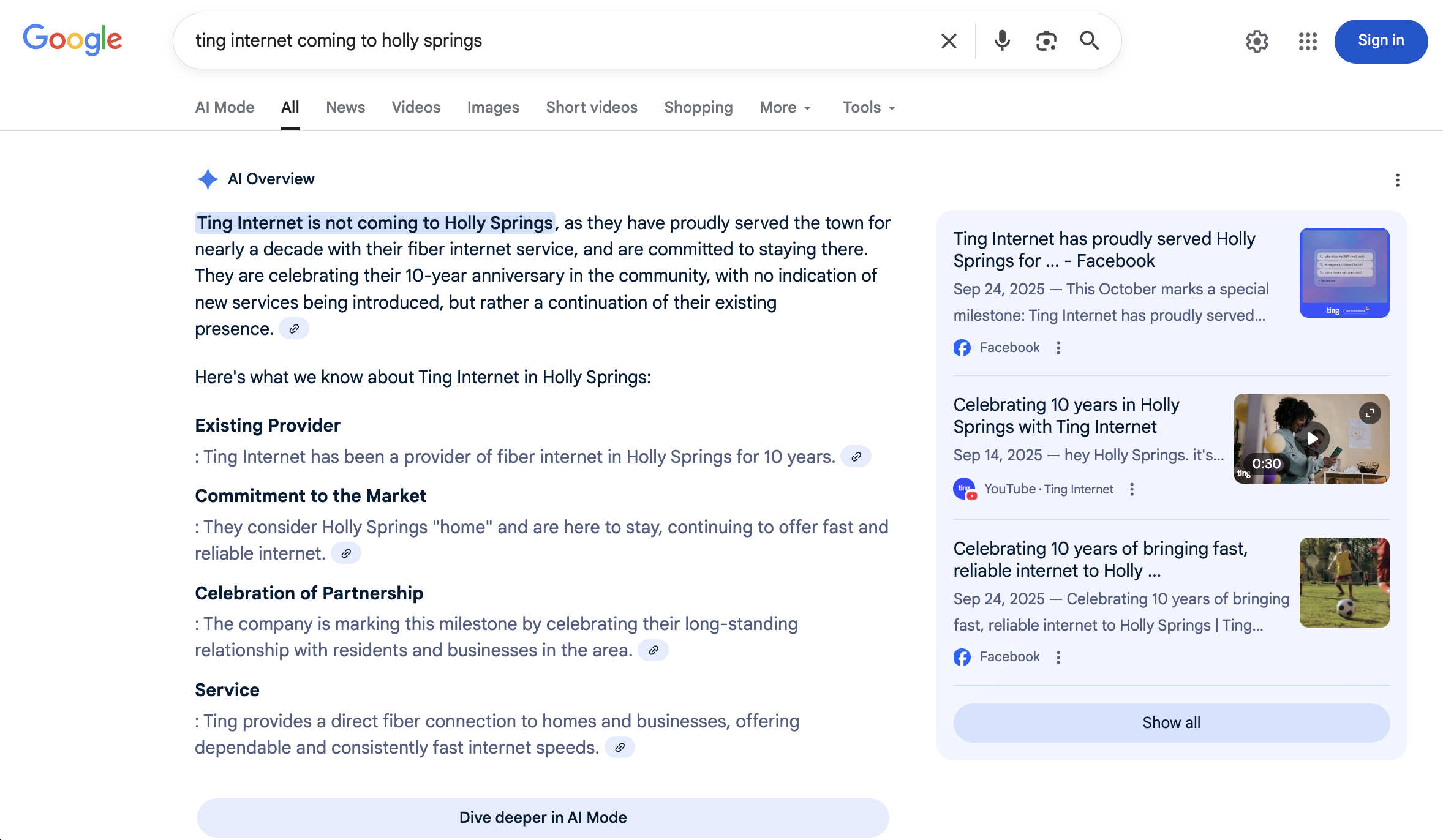Viewport: 1443px width, 840px height.
Task: Play the Celebrating 10 years video thumbnail
Action: (1312, 438)
